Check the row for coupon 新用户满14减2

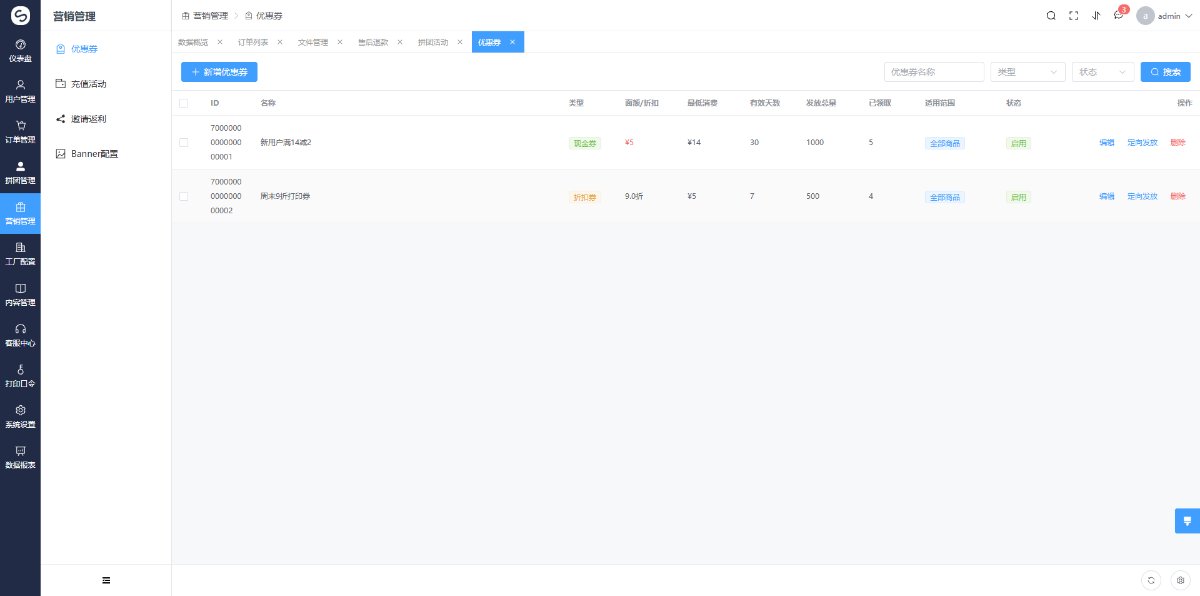point(183,143)
